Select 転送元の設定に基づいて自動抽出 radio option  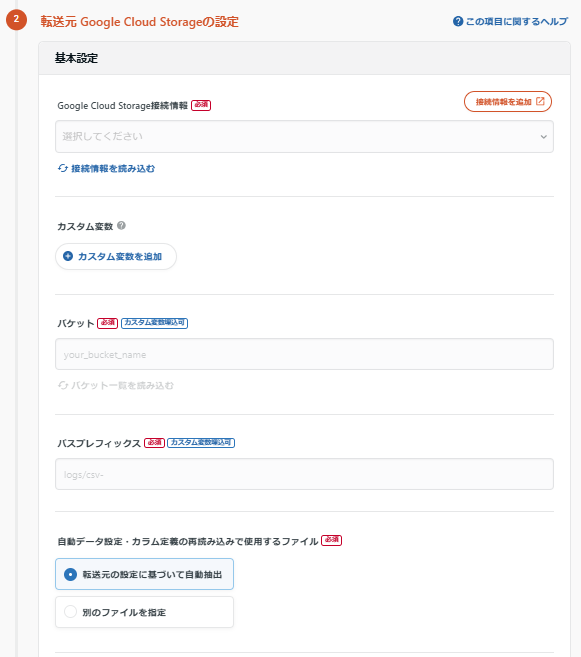pos(145,574)
